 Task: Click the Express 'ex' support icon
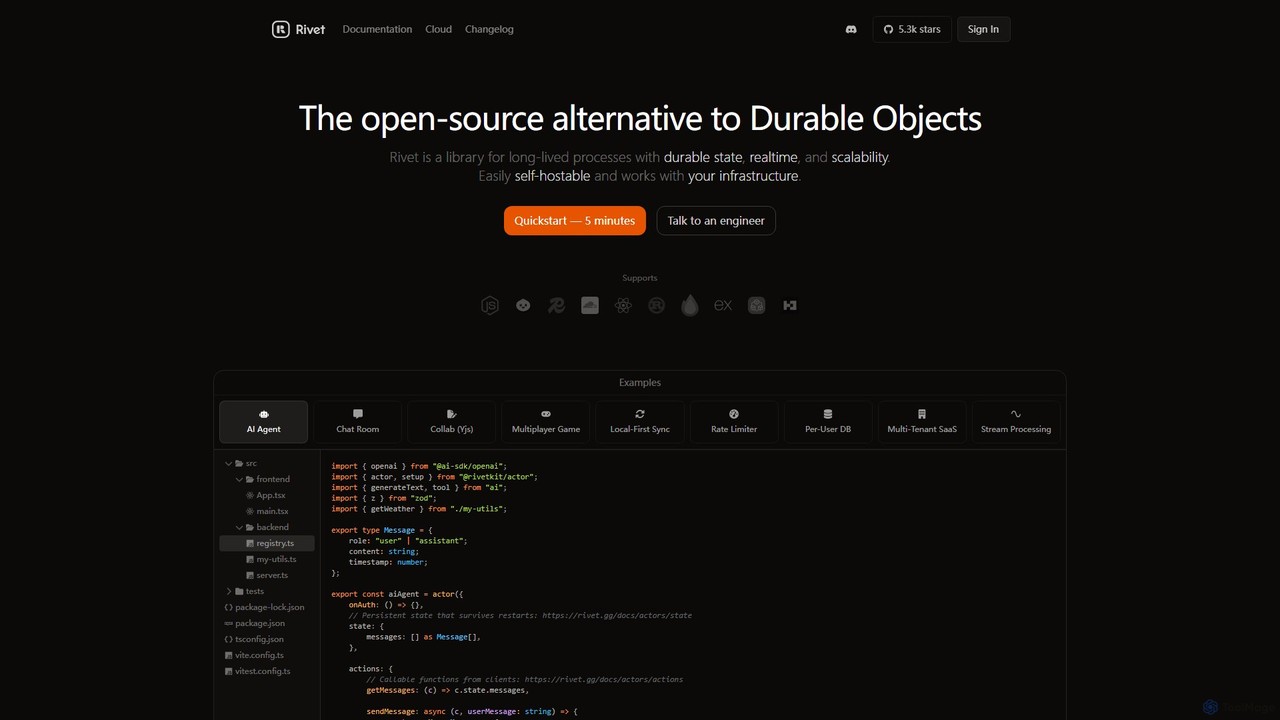pyautogui.click(x=723, y=305)
